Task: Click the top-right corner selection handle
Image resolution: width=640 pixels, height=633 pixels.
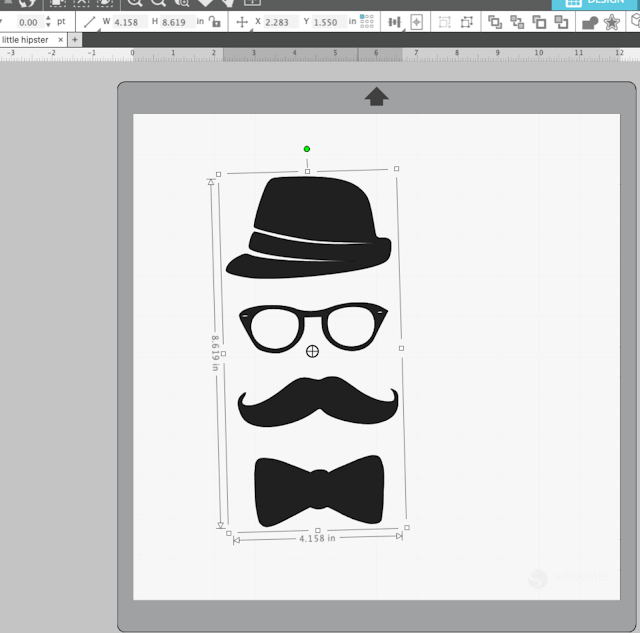Action: (396, 169)
